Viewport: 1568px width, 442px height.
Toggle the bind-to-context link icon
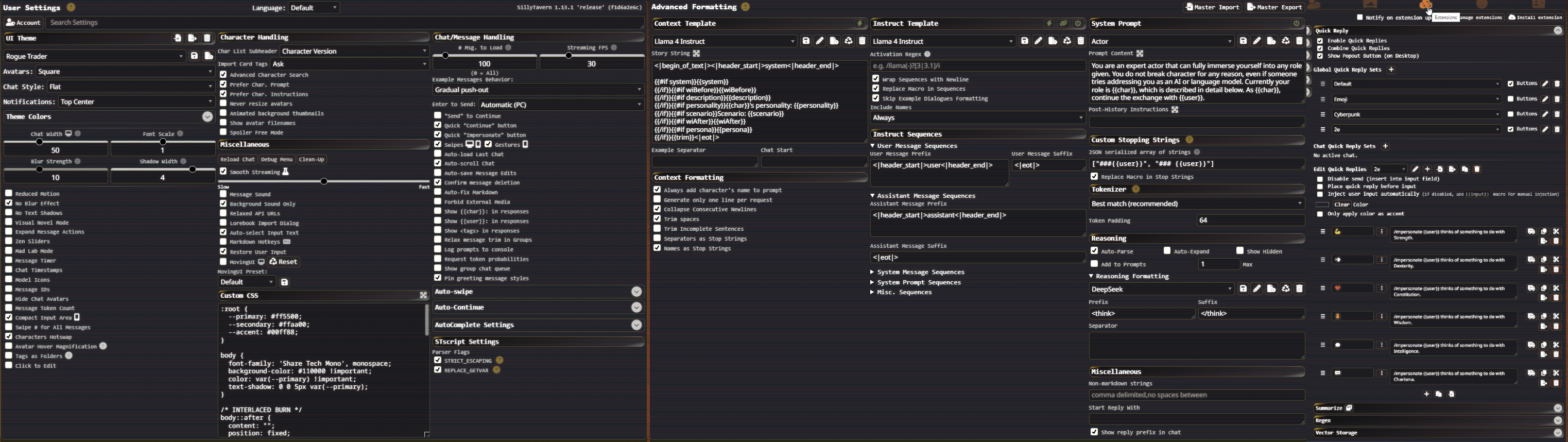(1063, 23)
